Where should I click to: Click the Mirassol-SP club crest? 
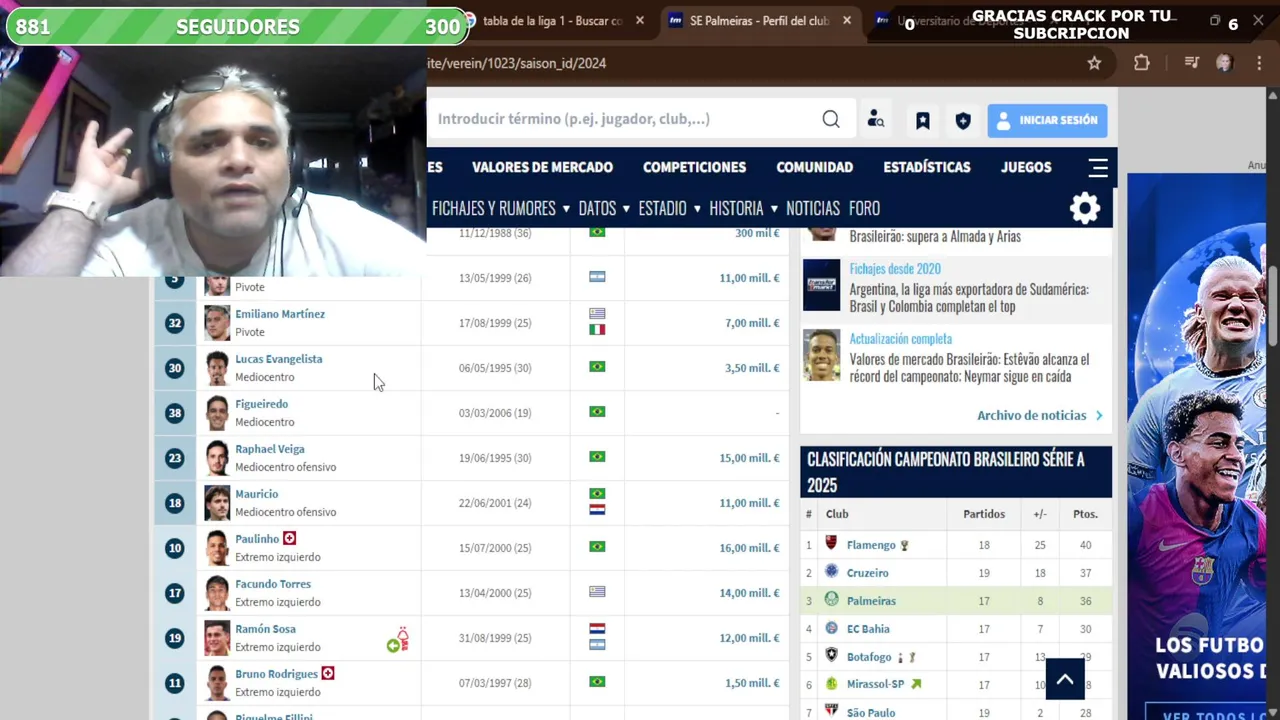(831, 684)
